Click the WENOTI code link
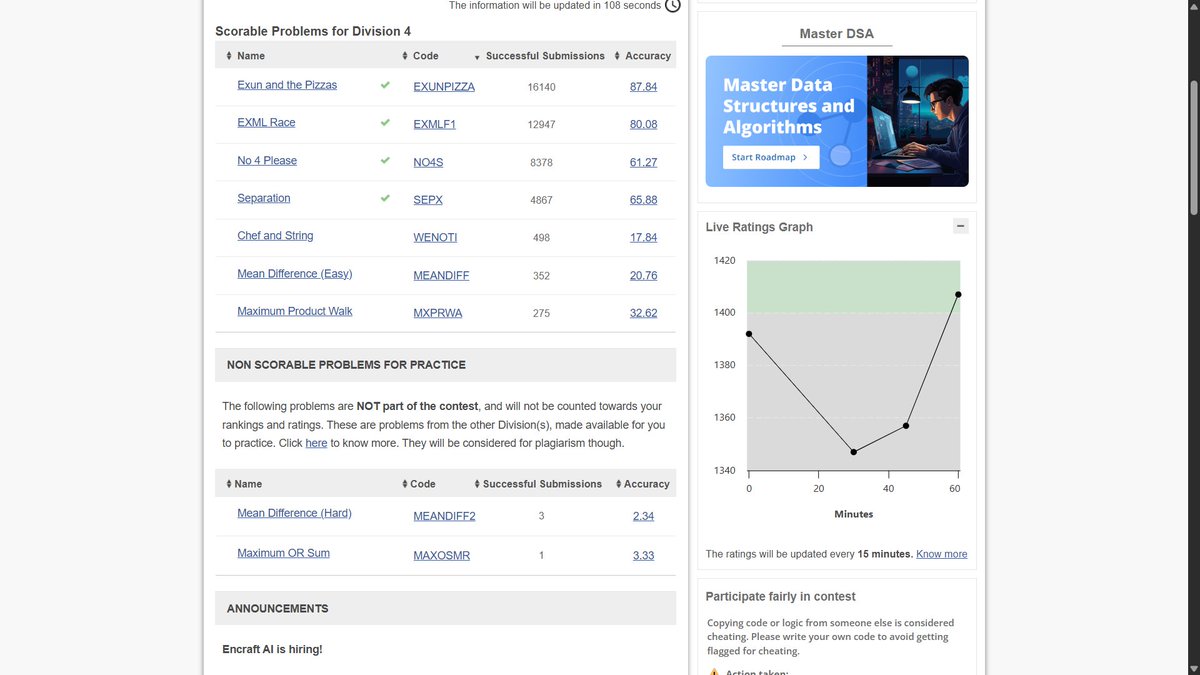Viewport: 1200px width, 675px height. (435, 238)
